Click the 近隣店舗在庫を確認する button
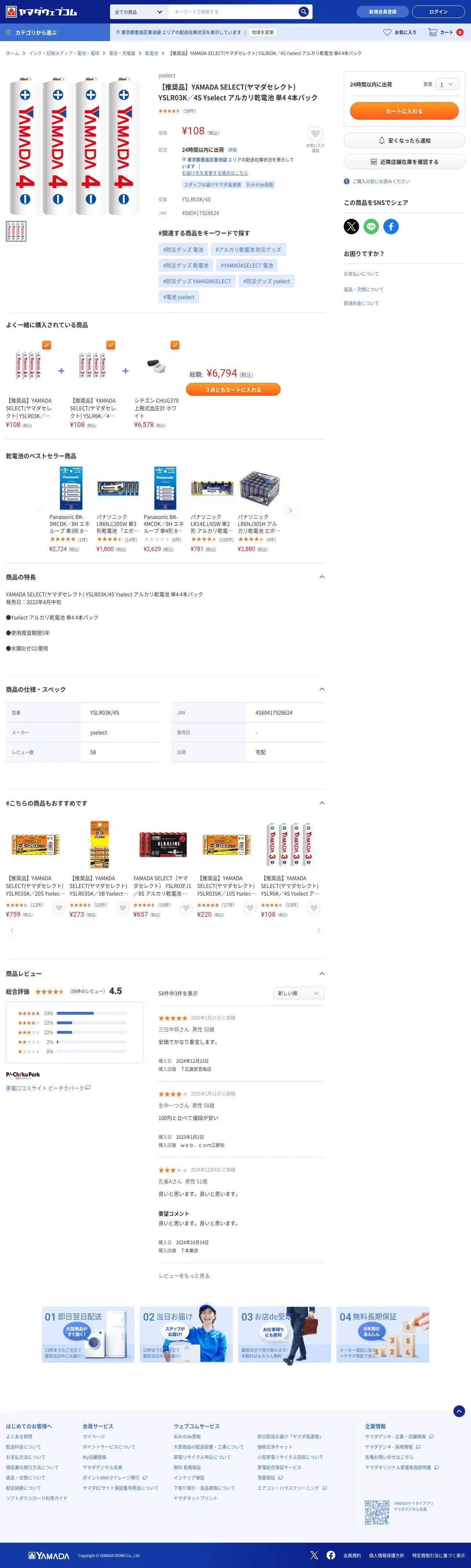The height and width of the screenshot is (1568, 471). 404,162
